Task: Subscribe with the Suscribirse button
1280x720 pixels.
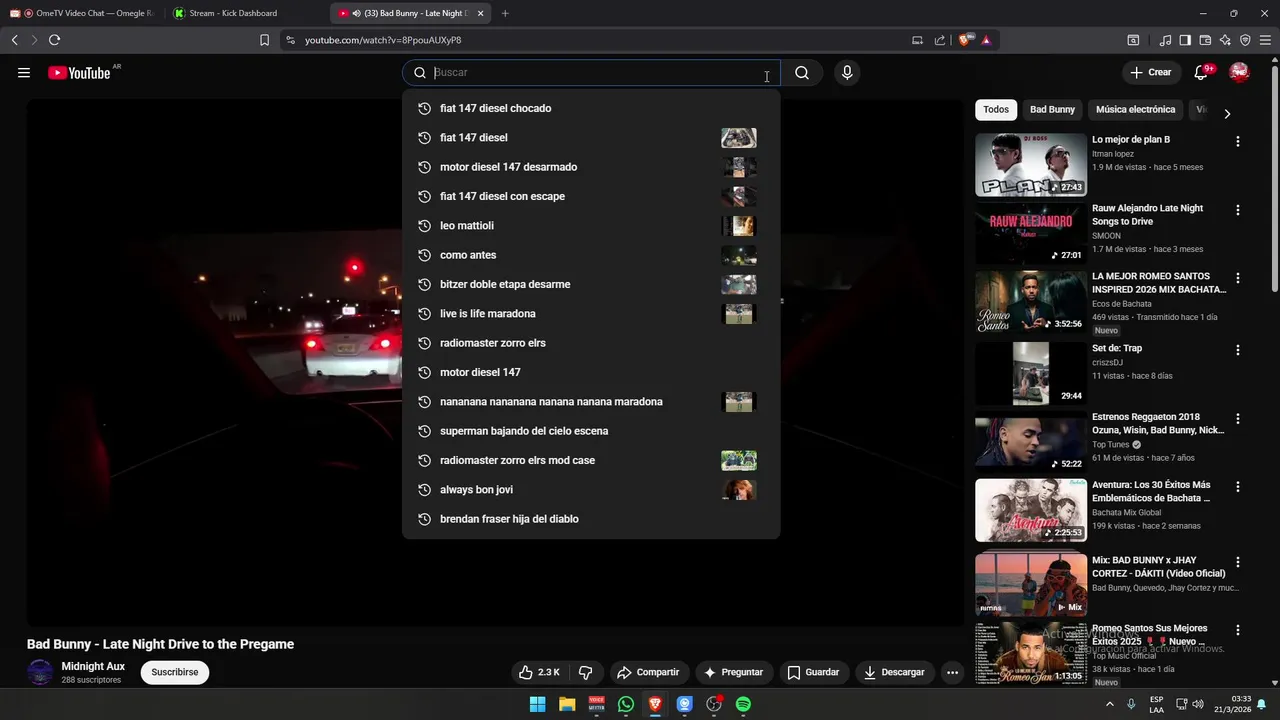Action: (x=175, y=672)
